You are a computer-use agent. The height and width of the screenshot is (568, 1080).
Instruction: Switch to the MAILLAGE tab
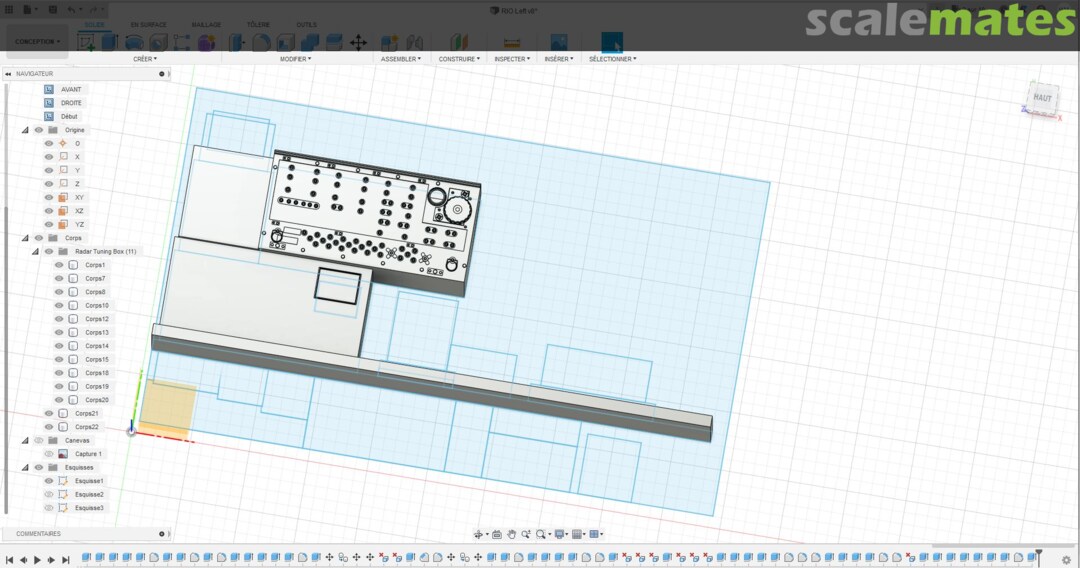206,24
